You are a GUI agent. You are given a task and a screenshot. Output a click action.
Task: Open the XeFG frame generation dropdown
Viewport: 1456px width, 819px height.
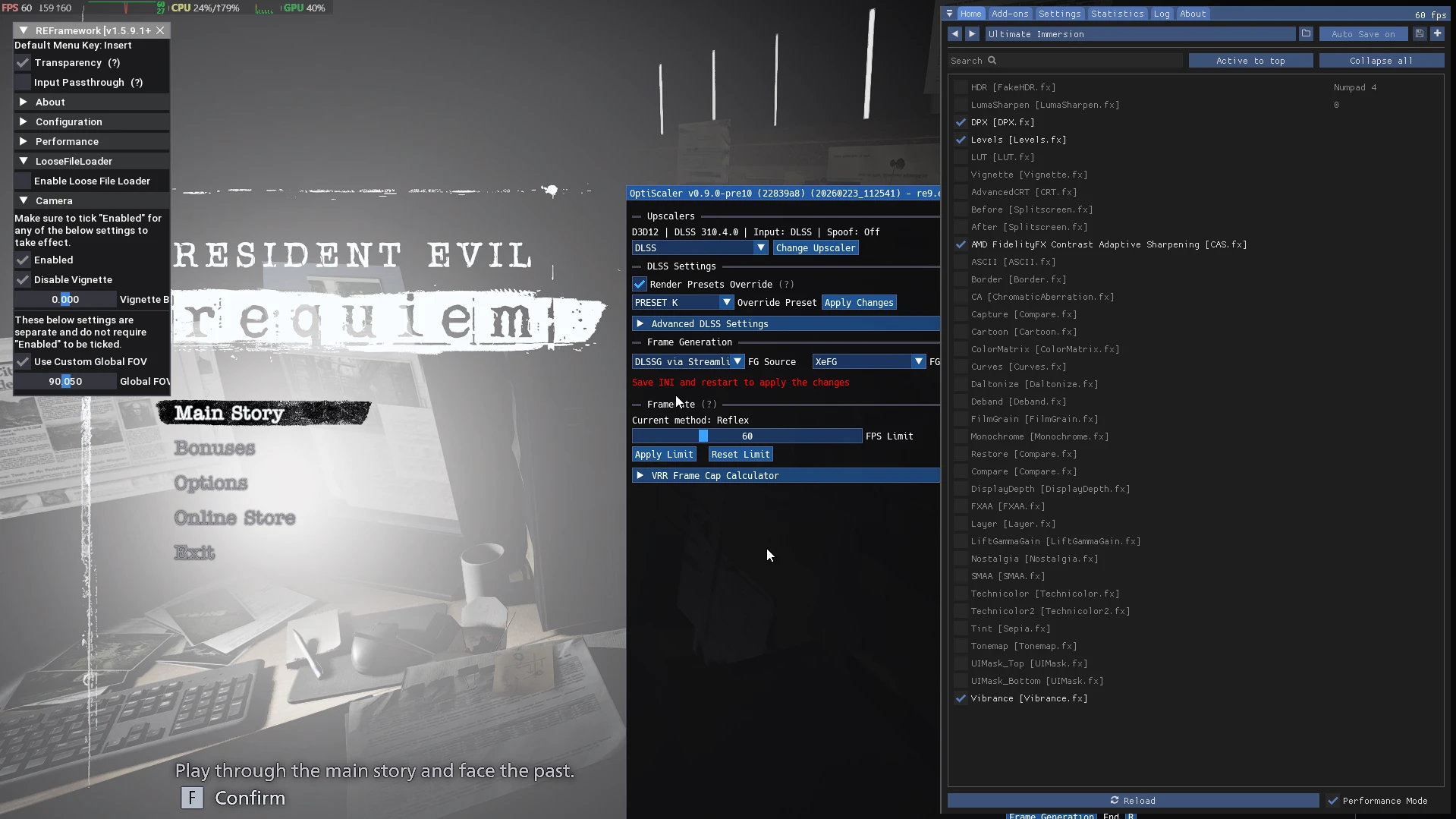click(x=869, y=362)
